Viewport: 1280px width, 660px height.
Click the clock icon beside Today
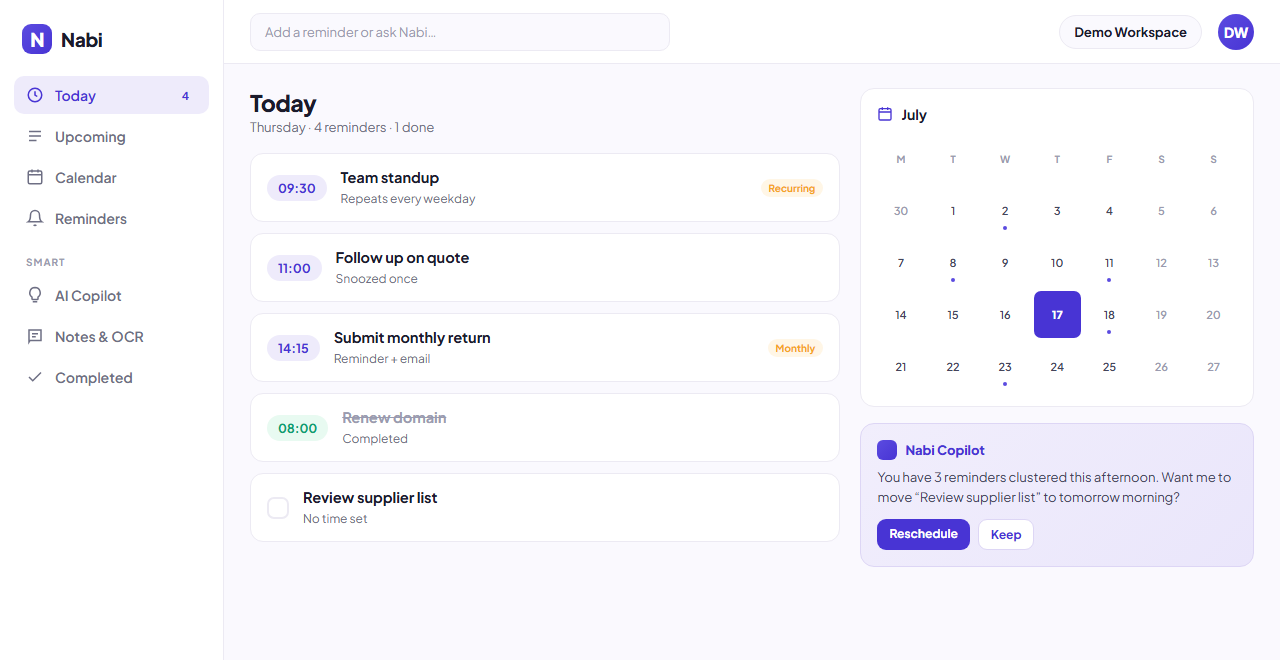click(35, 95)
